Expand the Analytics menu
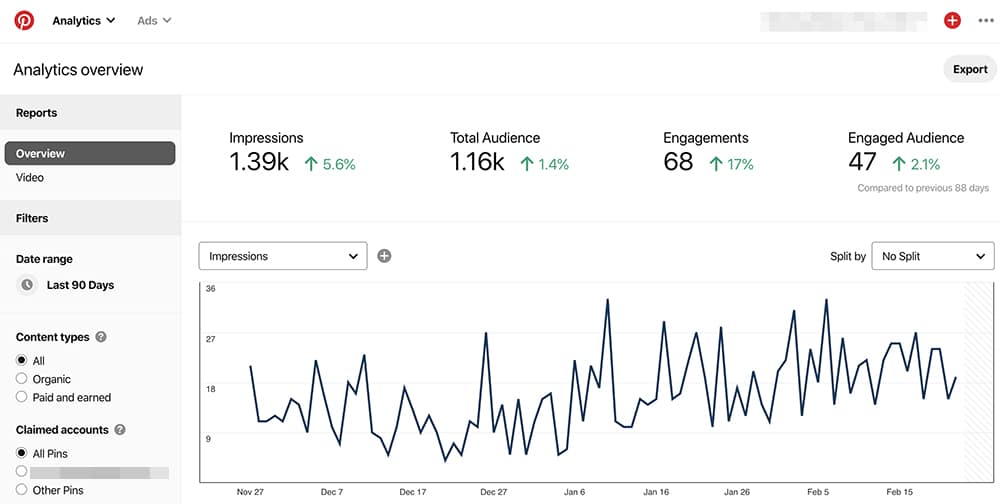This screenshot has height=504, width=1000. click(x=83, y=20)
